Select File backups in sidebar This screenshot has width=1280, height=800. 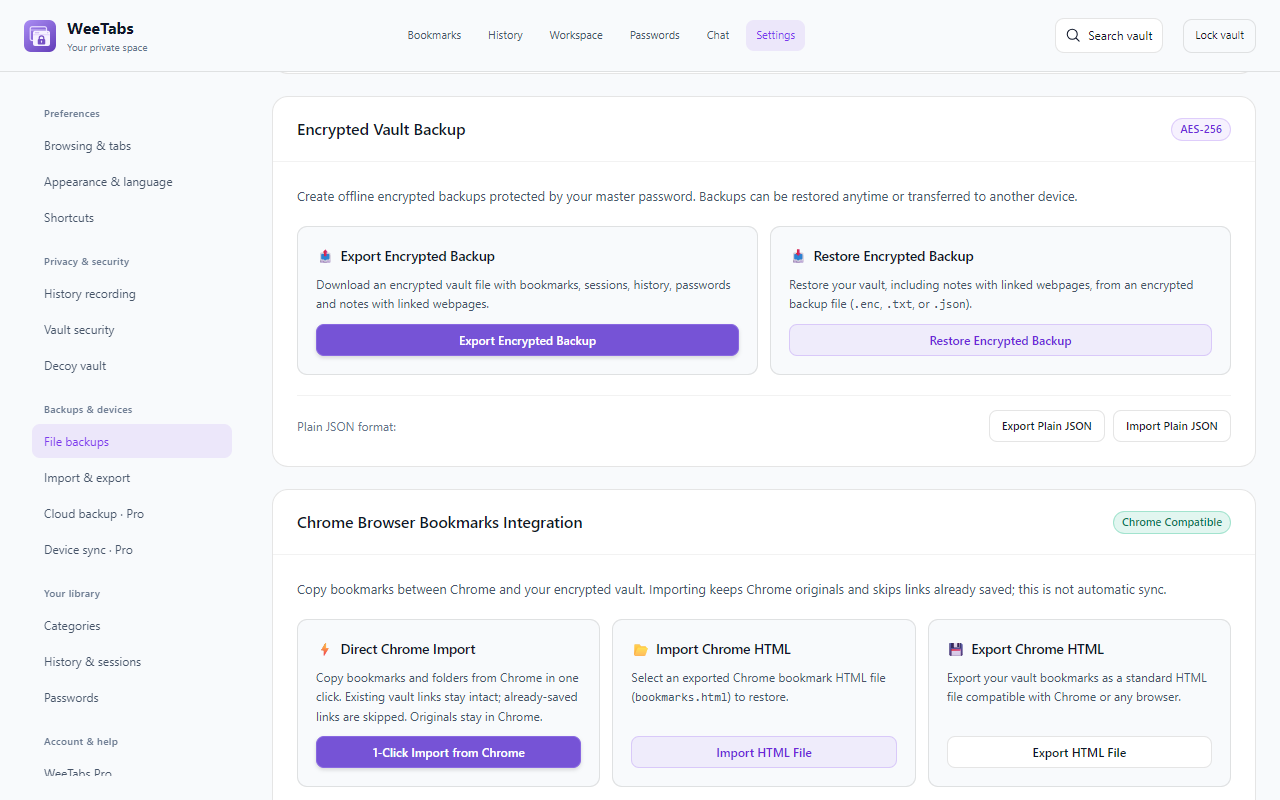pos(132,442)
